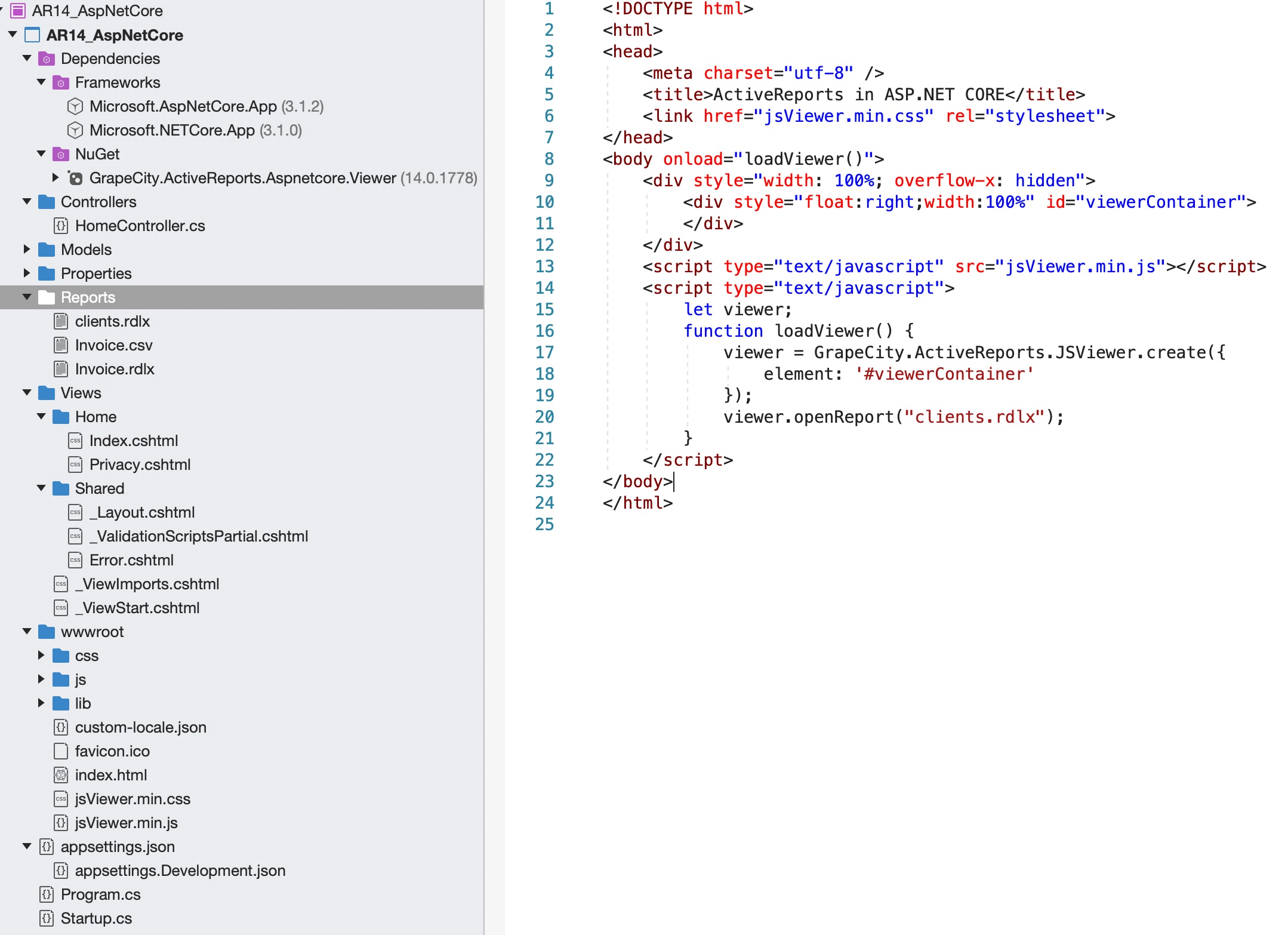
Task: Expand the css folder under wwwroot
Action: (42, 656)
